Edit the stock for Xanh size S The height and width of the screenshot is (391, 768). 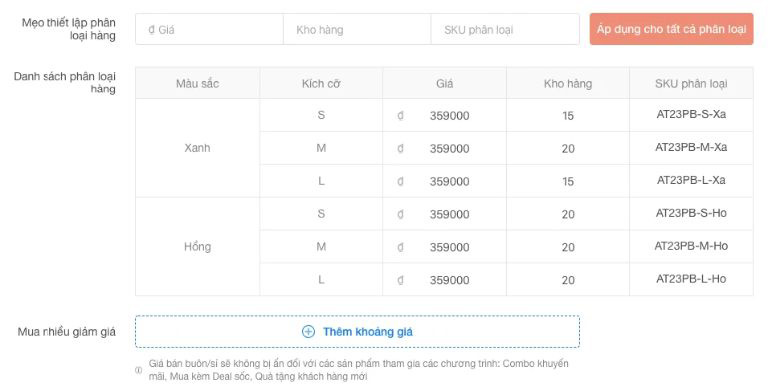click(x=568, y=116)
